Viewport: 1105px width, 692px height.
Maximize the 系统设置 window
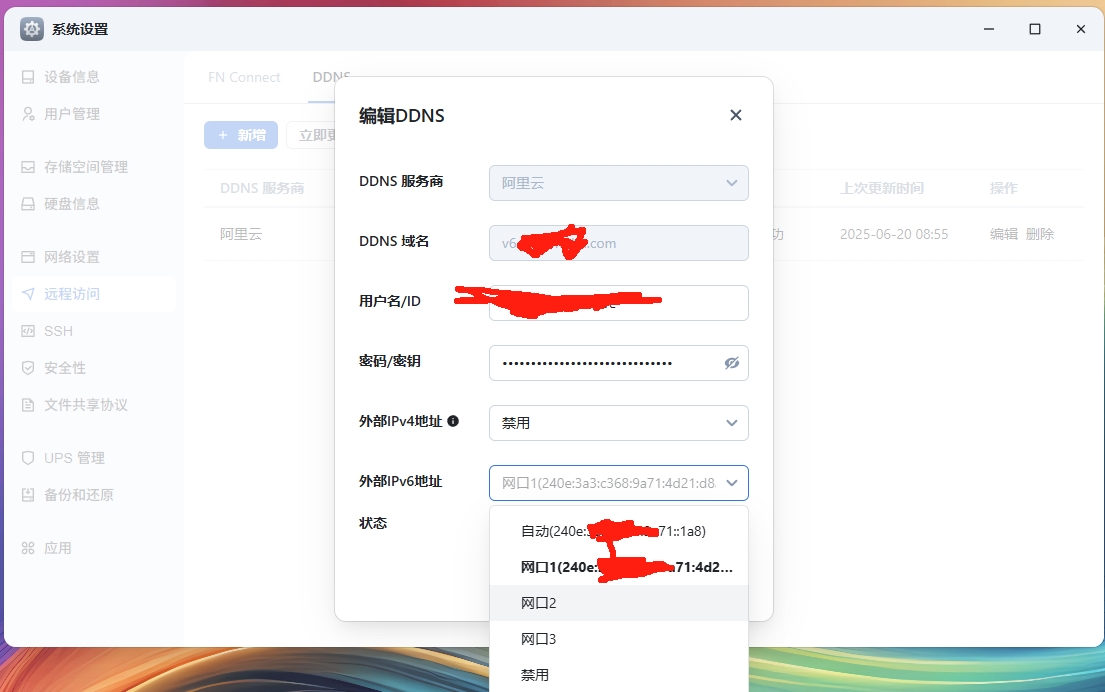click(1035, 29)
